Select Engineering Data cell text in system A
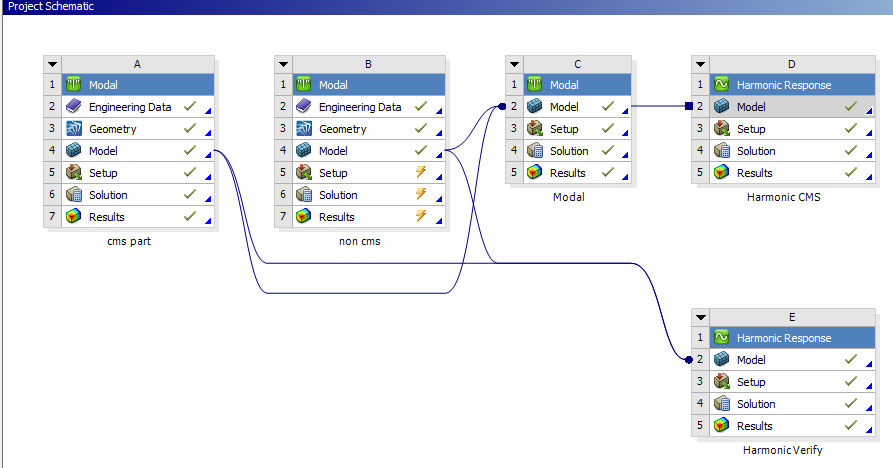Viewport: 893px width, 468px height. (x=130, y=107)
